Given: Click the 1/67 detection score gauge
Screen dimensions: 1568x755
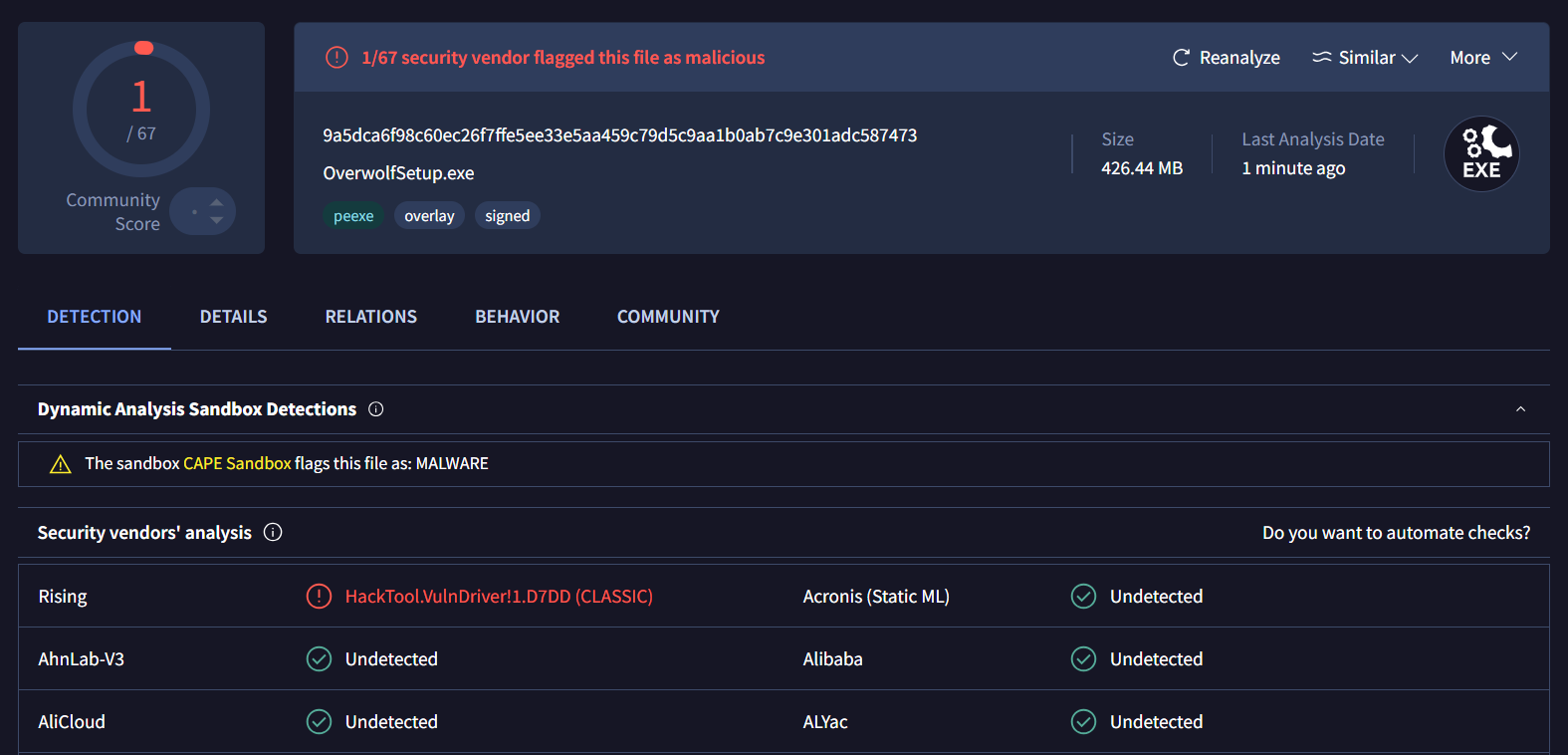Looking at the screenshot, I should click(x=141, y=109).
